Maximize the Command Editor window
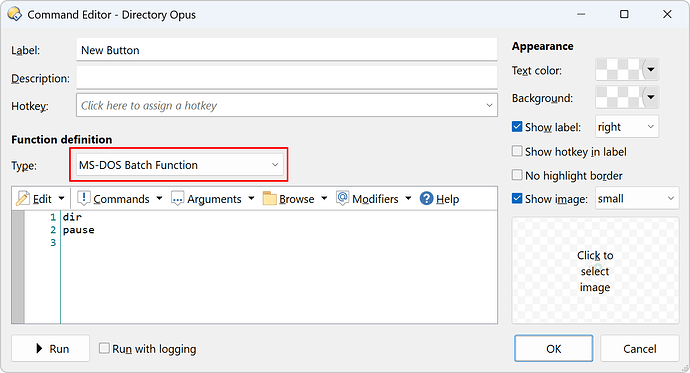This screenshot has height=373, width=690. (x=624, y=14)
